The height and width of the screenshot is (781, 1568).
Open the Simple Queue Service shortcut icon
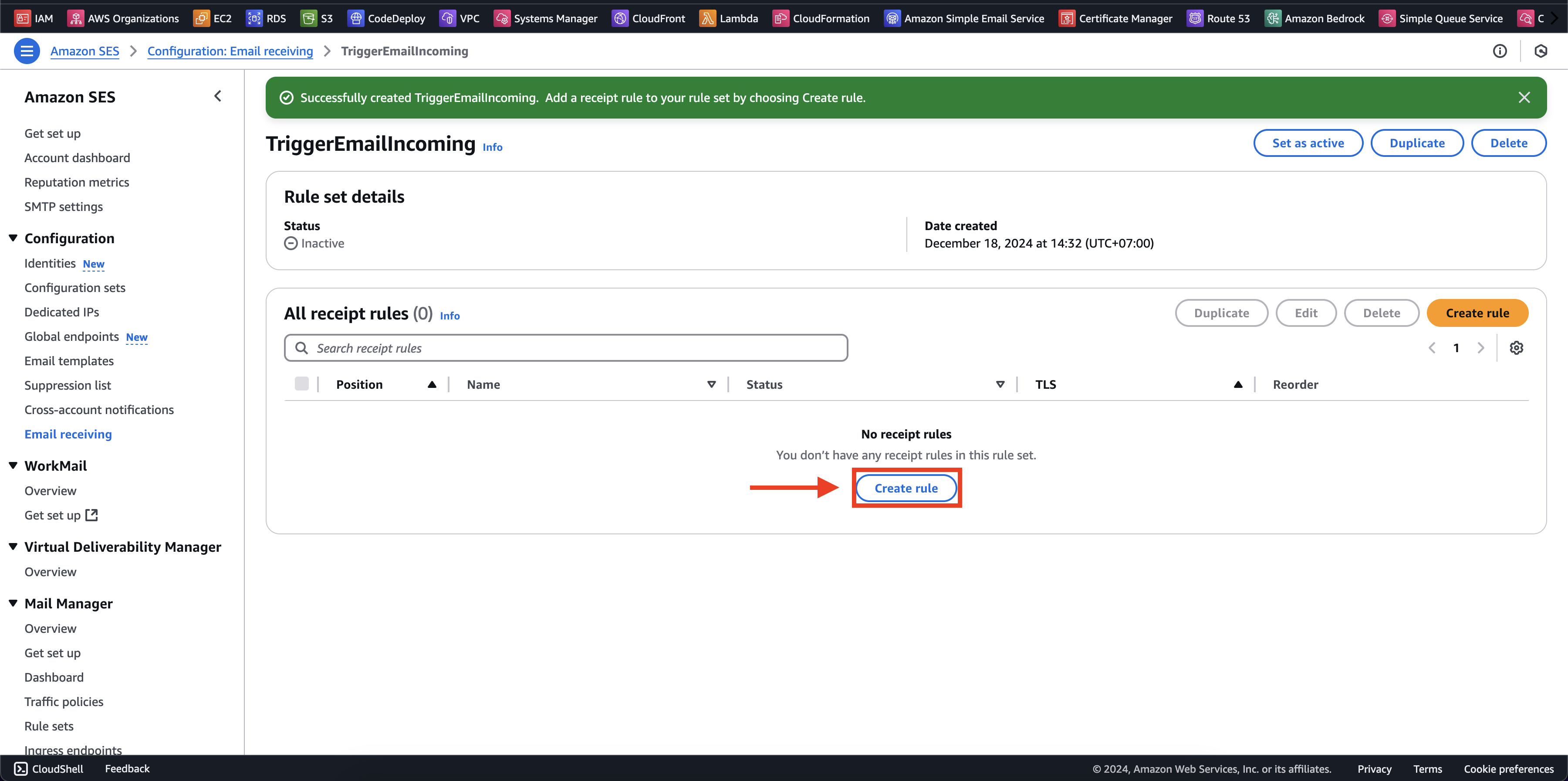(1387, 18)
